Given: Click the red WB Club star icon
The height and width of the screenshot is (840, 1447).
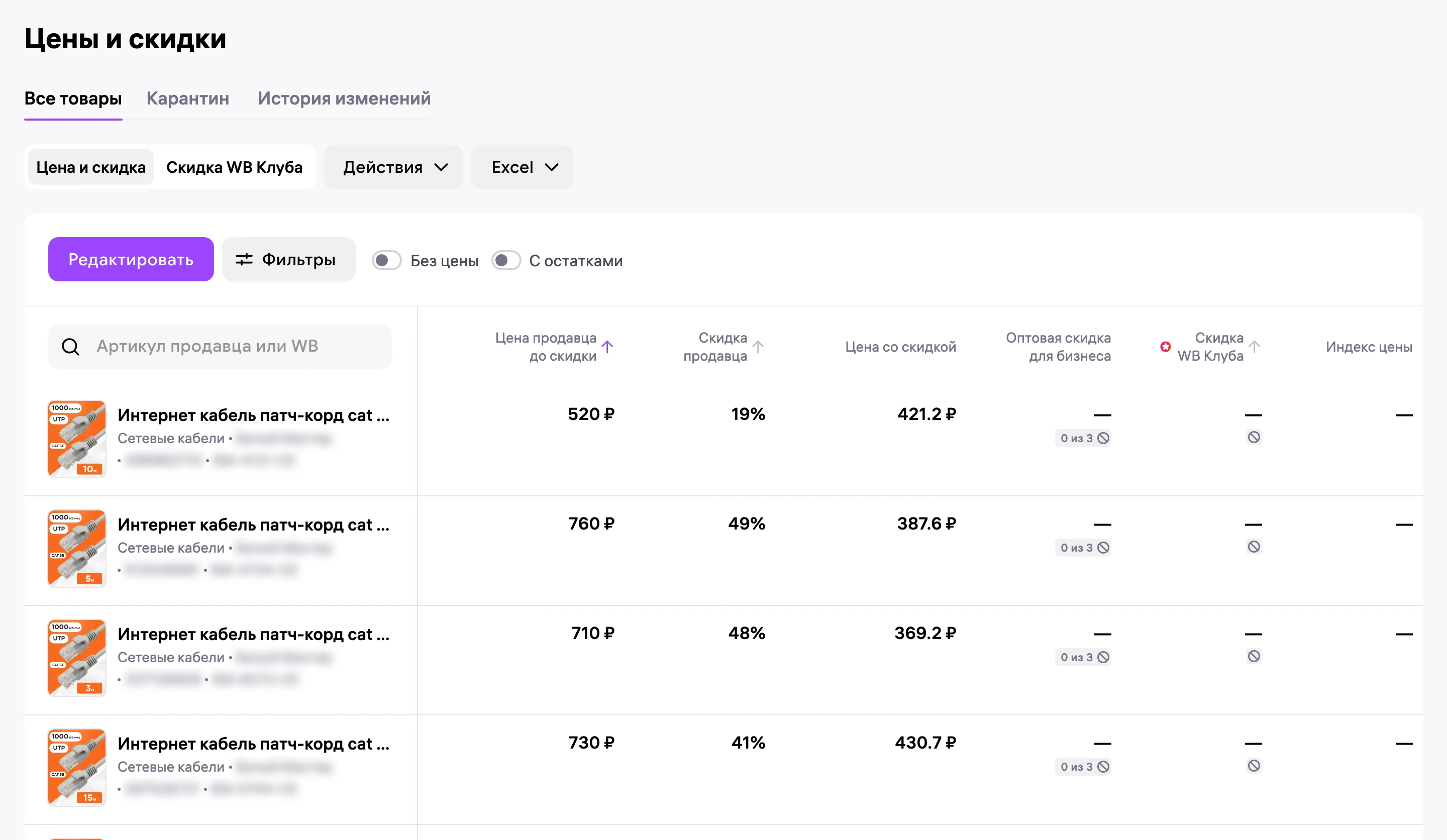Looking at the screenshot, I should point(1165,346).
